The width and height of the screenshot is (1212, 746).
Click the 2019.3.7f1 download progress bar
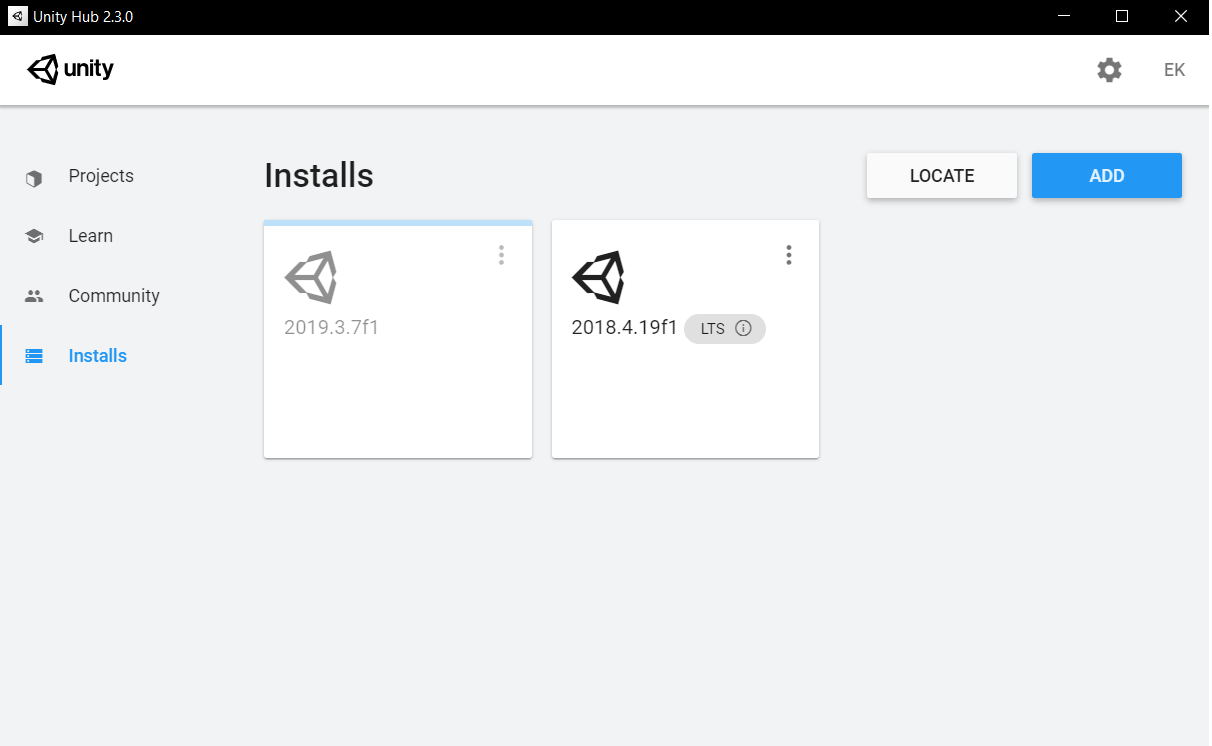coord(398,223)
